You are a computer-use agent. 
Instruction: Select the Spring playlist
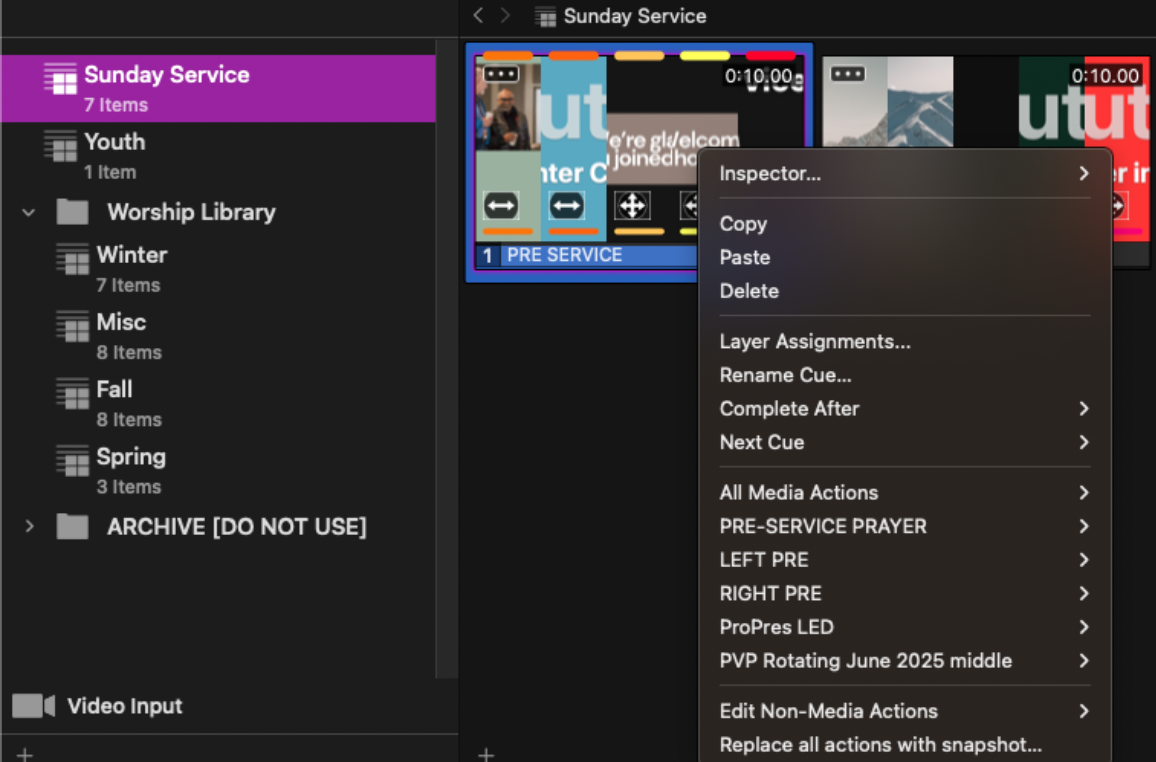pos(130,458)
